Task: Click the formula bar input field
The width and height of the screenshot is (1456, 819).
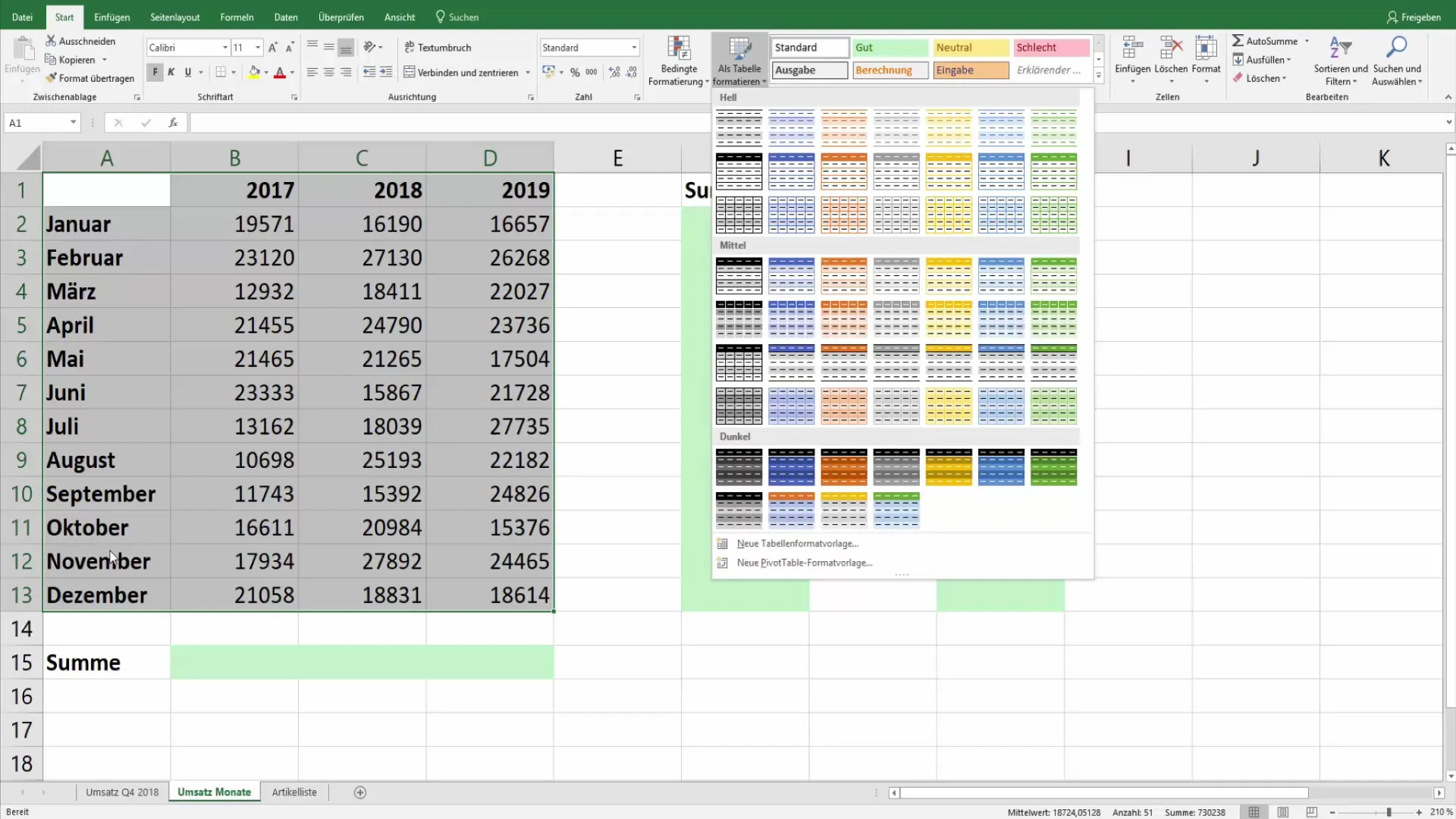Action: [x=815, y=123]
